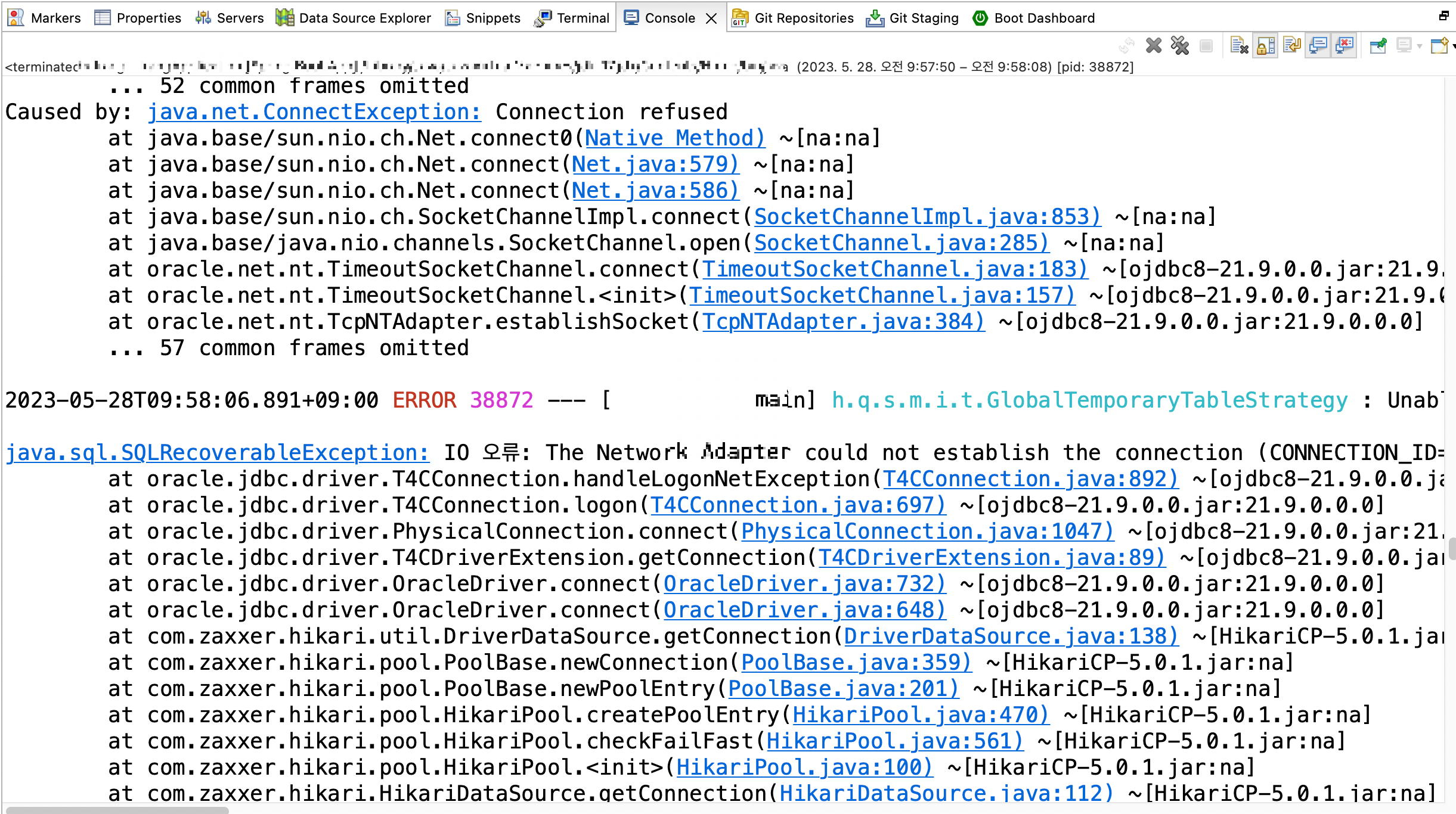Open the Display Selected Console dropdown
The image size is (1456, 814).
click(x=1420, y=46)
